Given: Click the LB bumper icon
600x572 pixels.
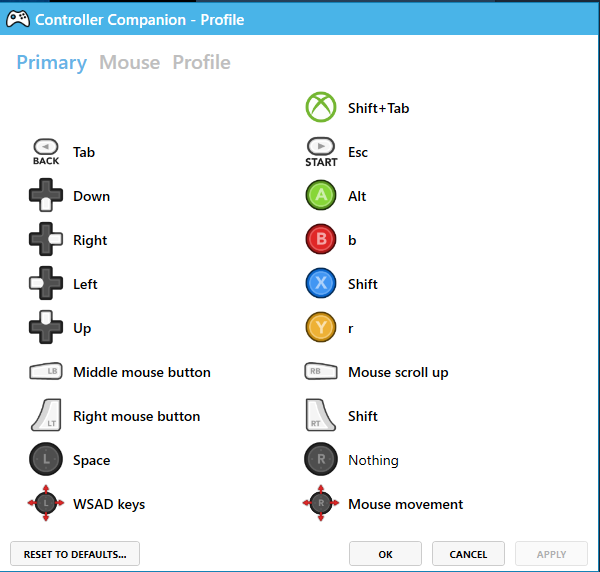Looking at the screenshot, I should coord(46,372).
